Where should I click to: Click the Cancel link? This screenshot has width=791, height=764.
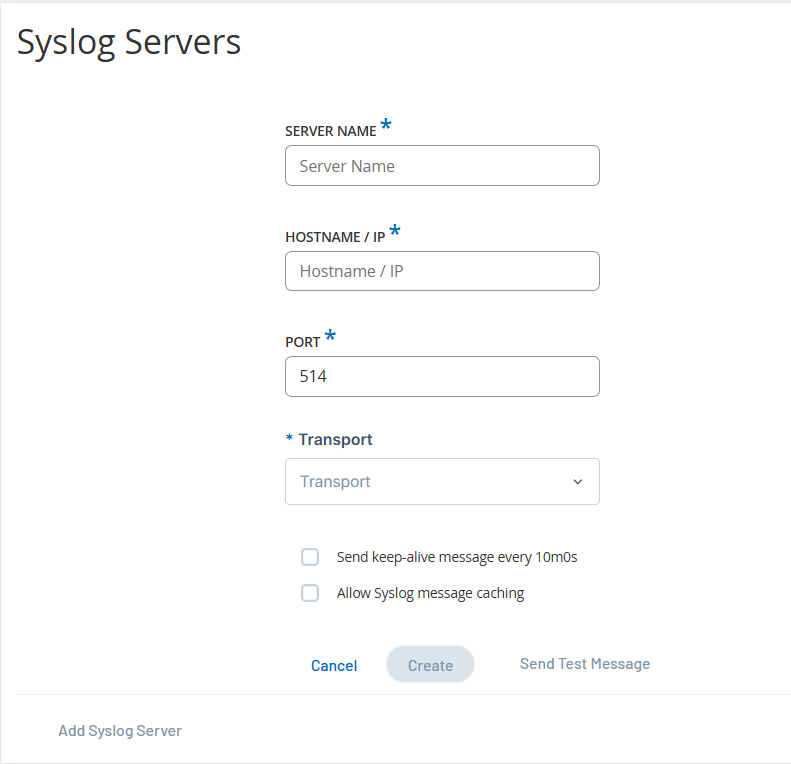[x=334, y=666]
